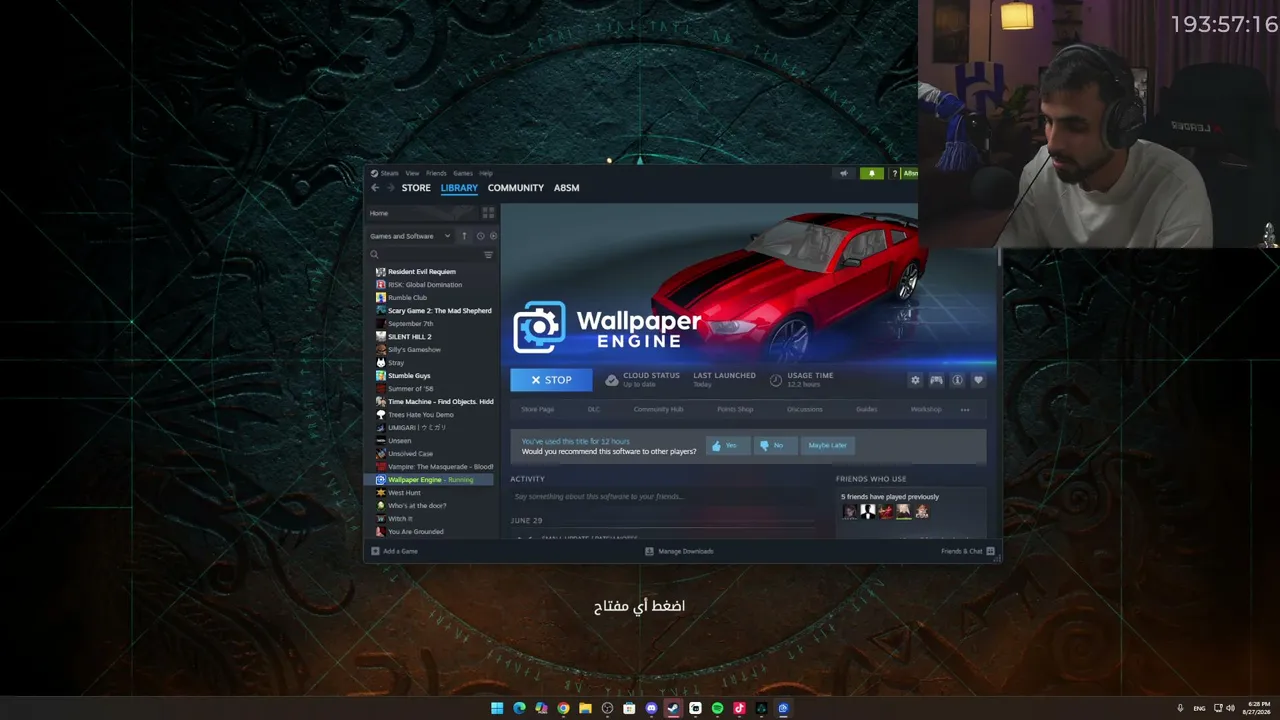The height and width of the screenshot is (720, 1280).
Task: Go back with the Steam back arrow
Action: [x=375, y=188]
